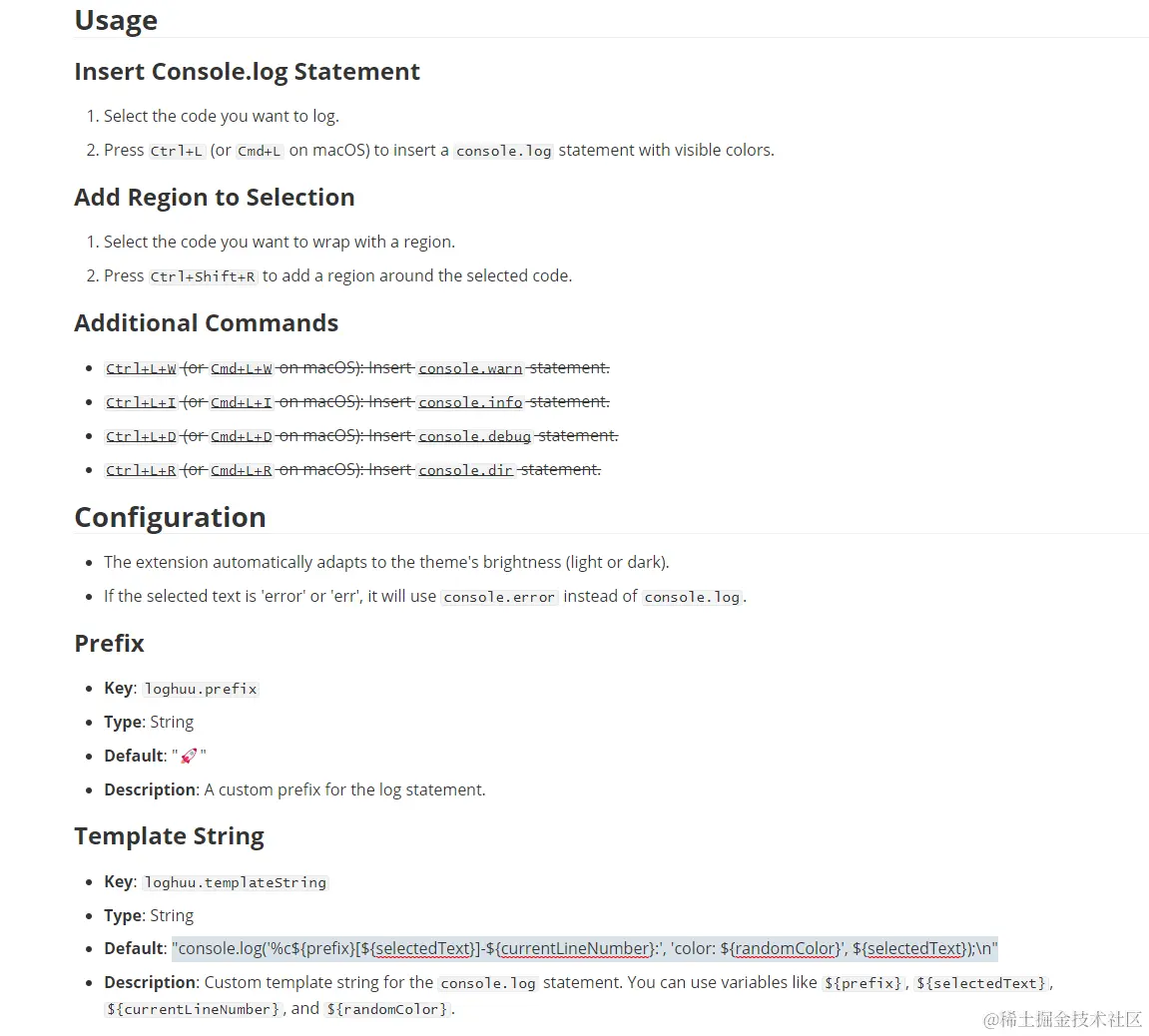The image size is (1149, 1036).
Task: Click the console.error inline code
Action: pos(499,597)
